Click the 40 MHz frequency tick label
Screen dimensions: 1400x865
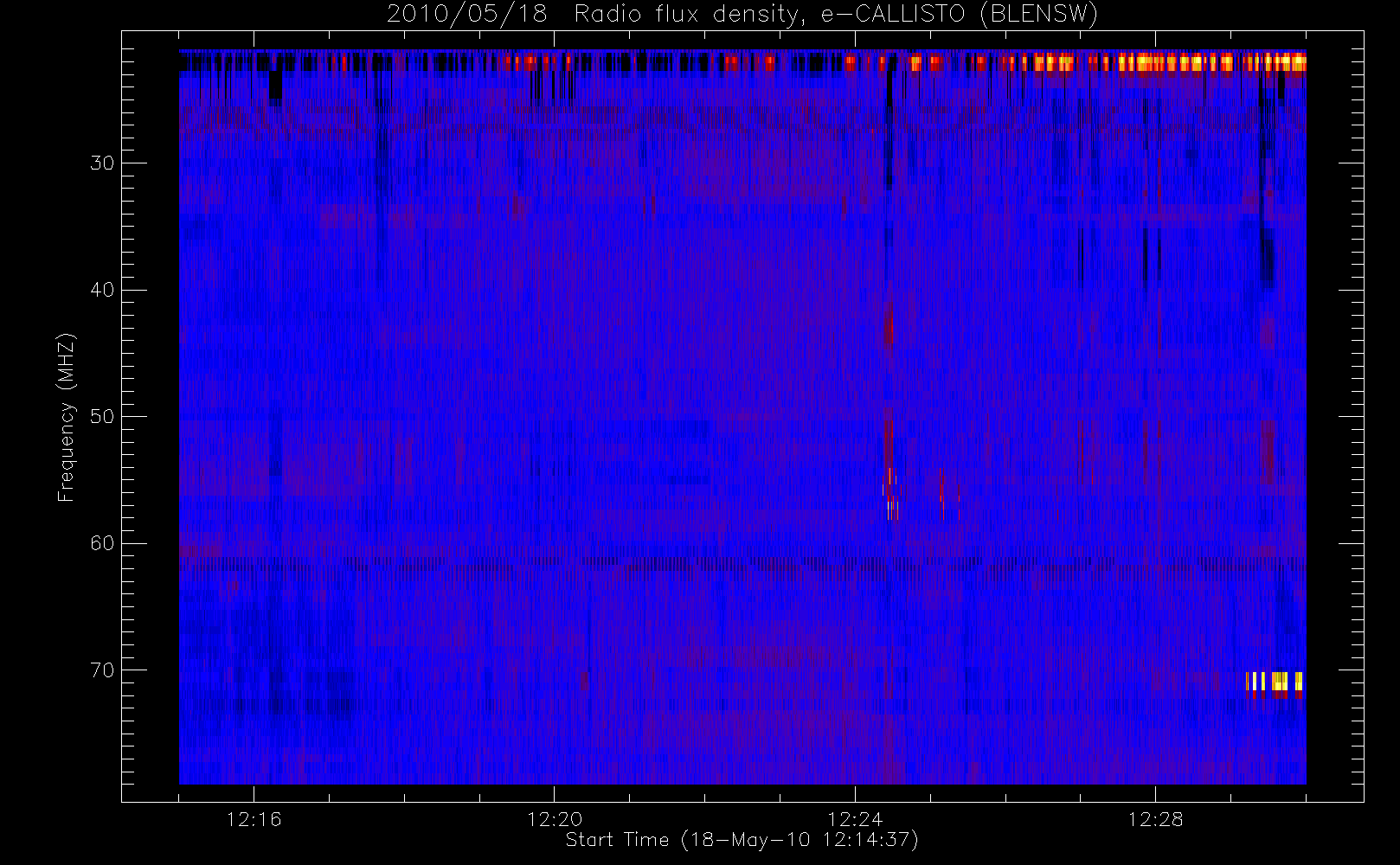tap(102, 290)
